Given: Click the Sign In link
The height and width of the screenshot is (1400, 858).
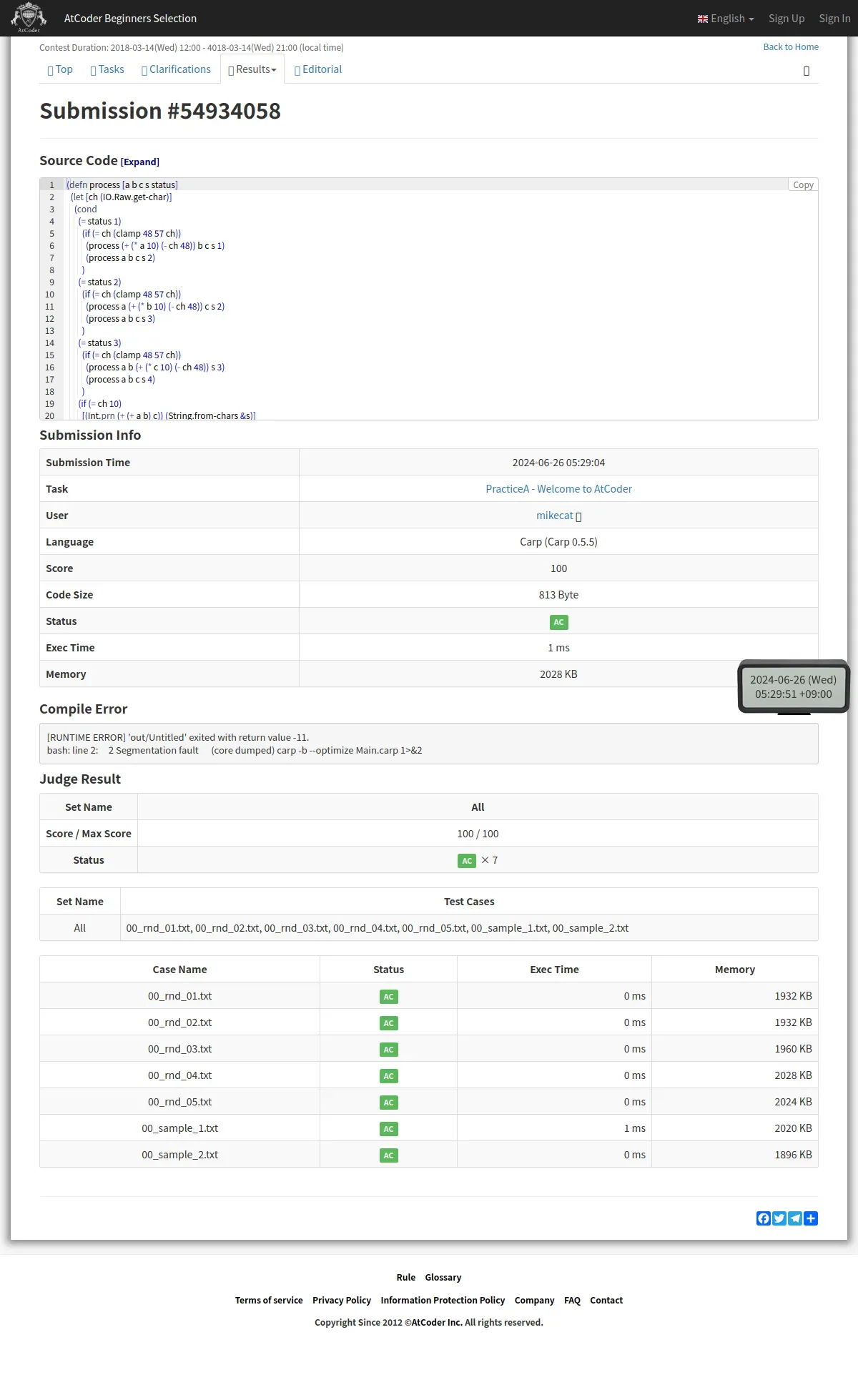Looking at the screenshot, I should point(834,19).
